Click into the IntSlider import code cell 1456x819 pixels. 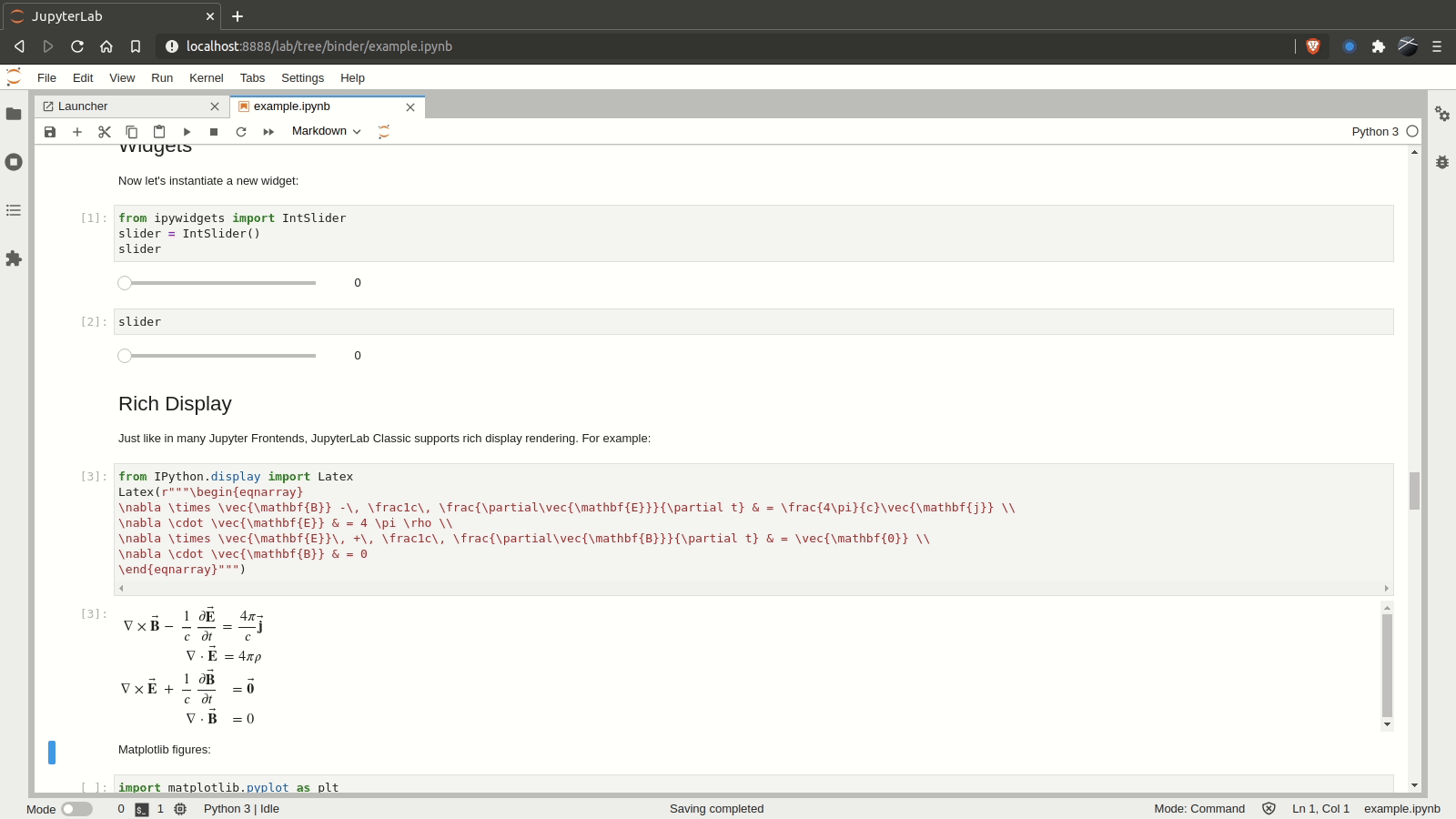coord(753,234)
